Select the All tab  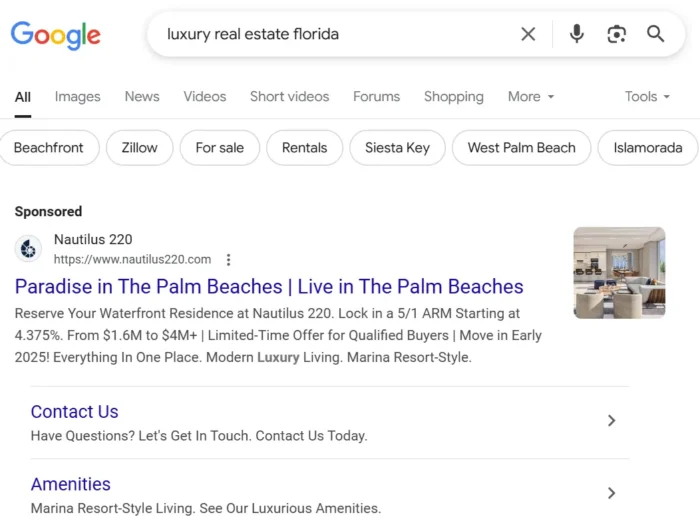23,97
